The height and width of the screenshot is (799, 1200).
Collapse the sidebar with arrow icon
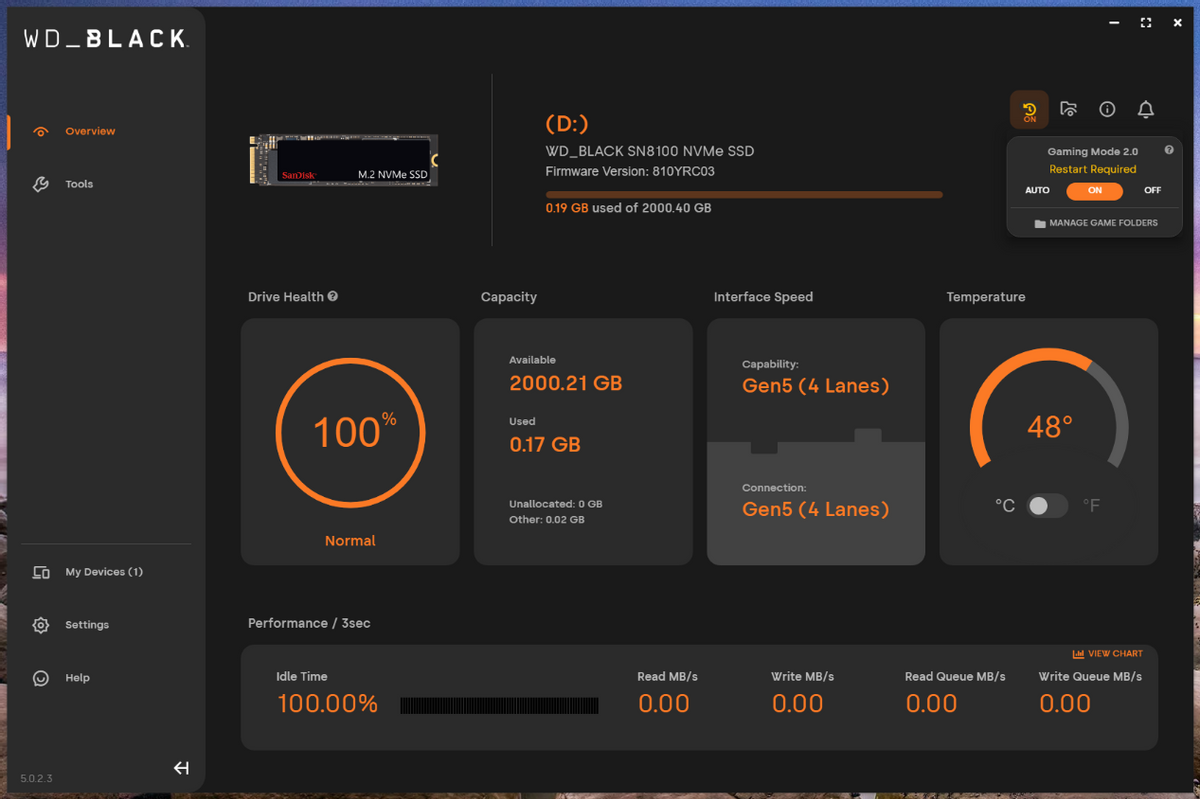[181, 768]
